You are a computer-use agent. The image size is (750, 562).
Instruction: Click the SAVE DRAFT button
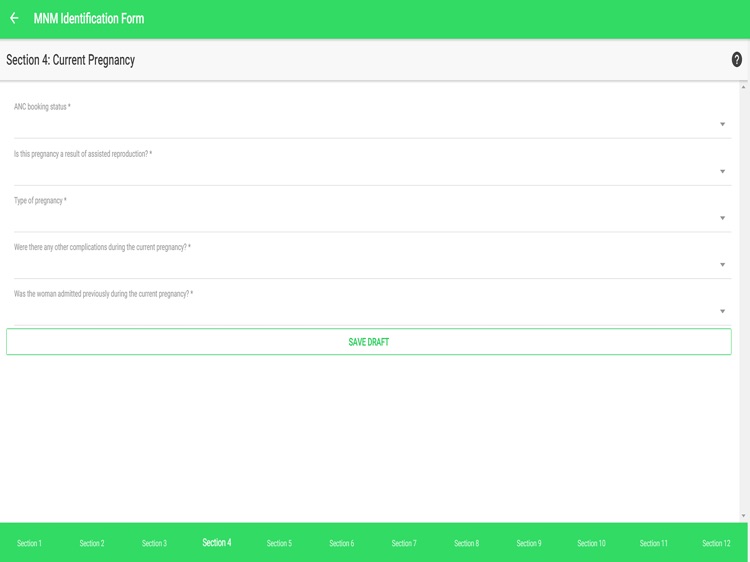(x=369, y=342)
